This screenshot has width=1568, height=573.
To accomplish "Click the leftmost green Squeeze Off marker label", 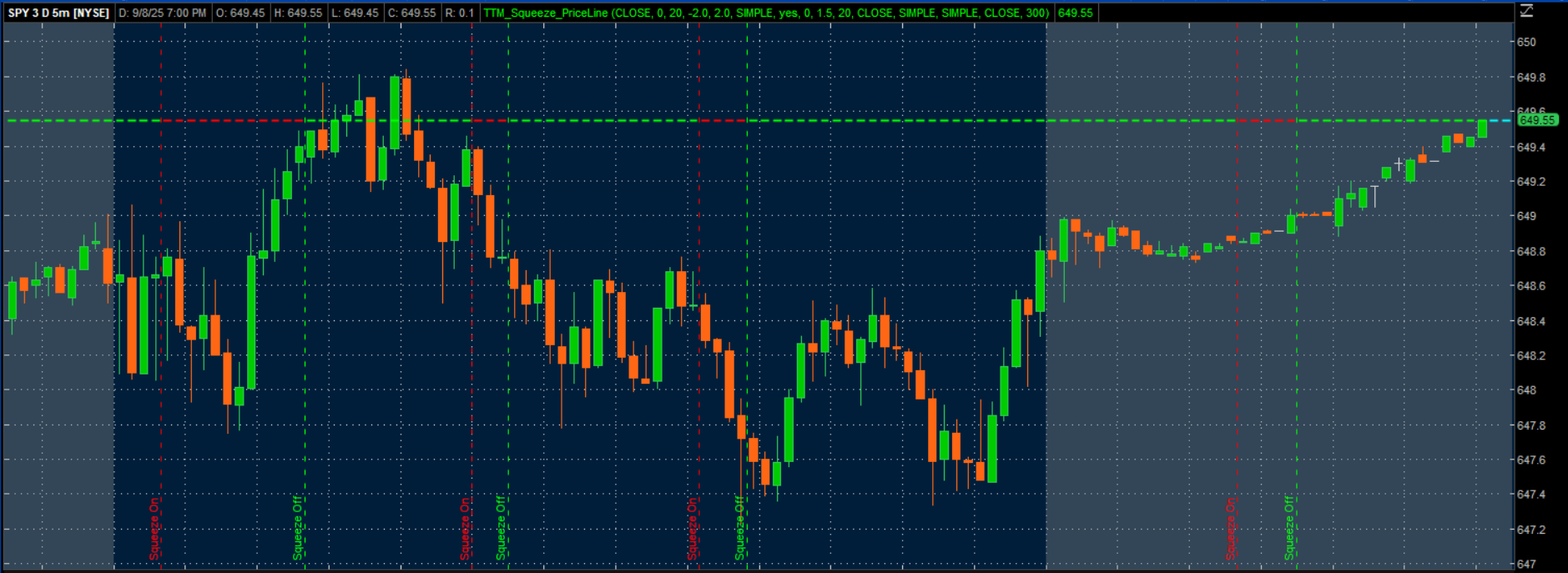I will point(297,527).
